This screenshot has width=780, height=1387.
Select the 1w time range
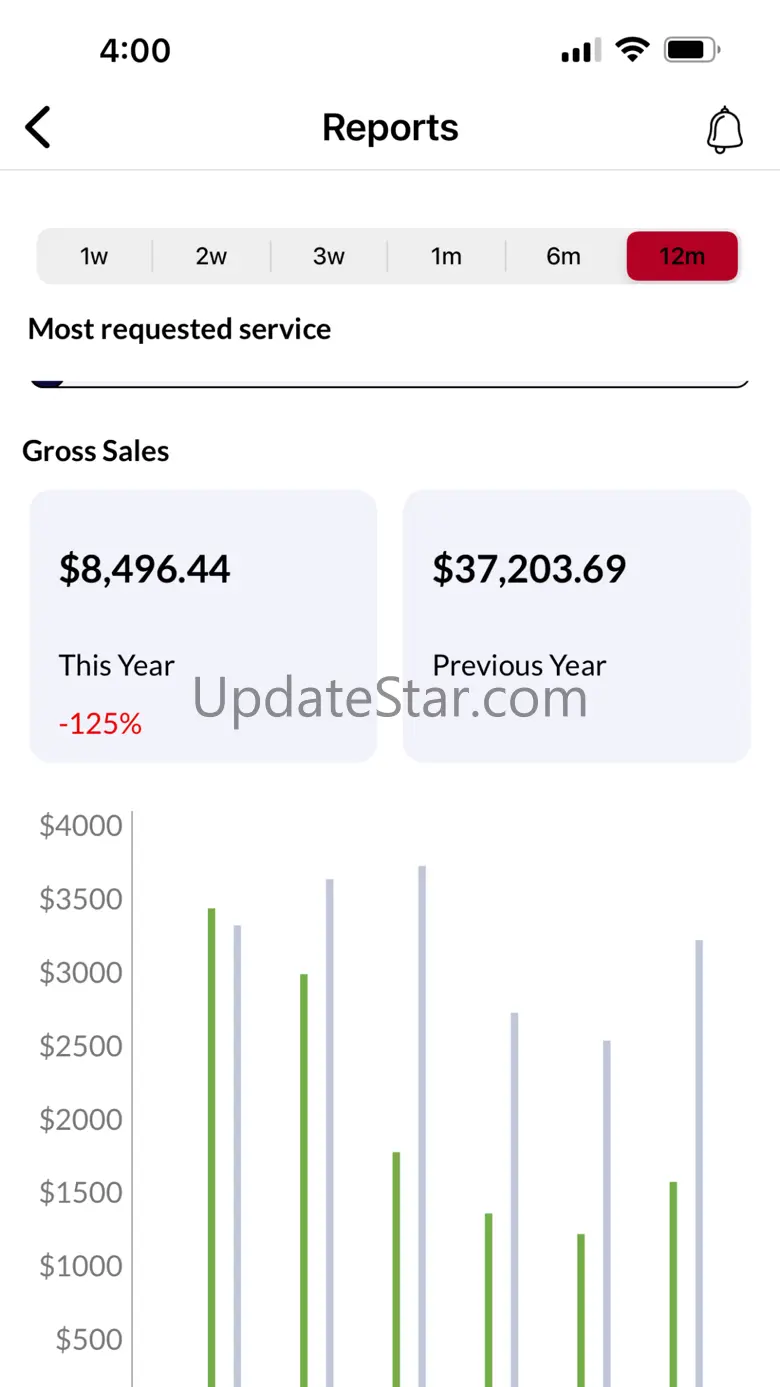coord(94,256)
